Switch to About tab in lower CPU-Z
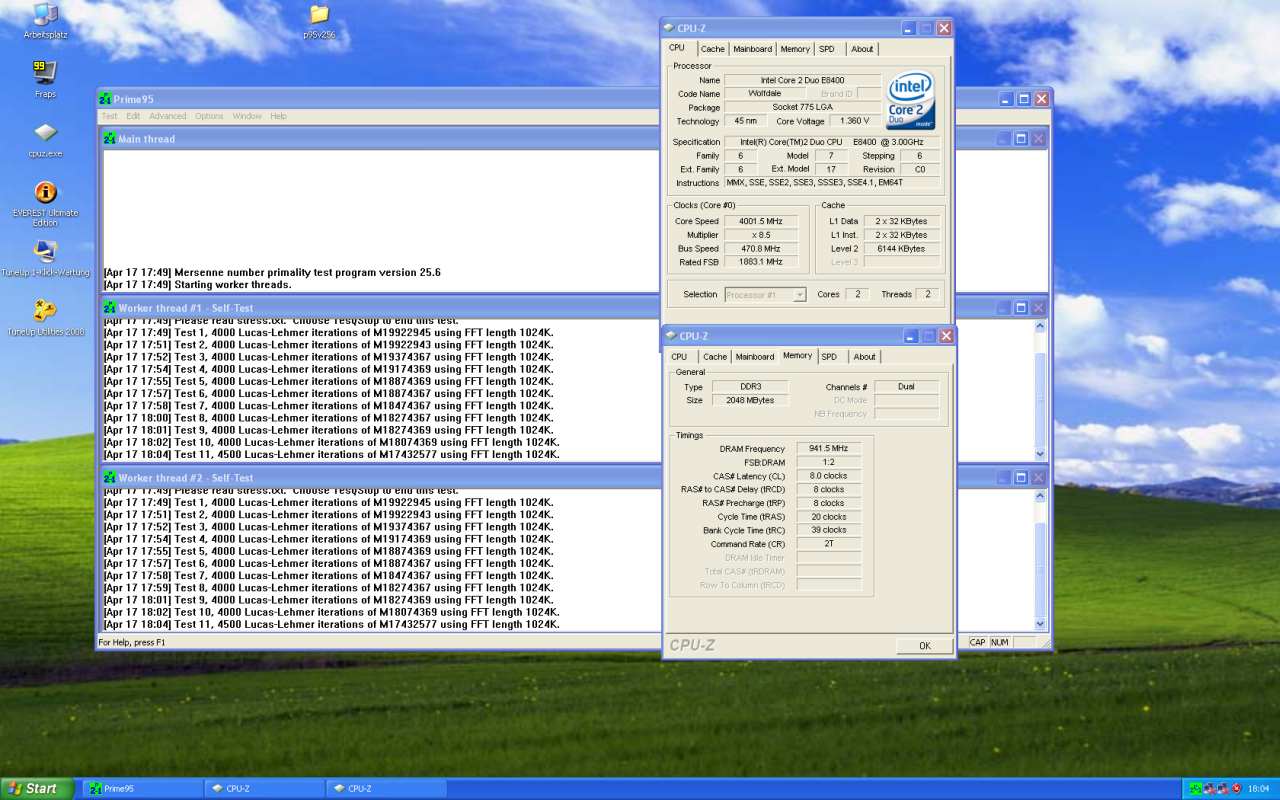The height and width of the screenshot is (800, 1280). [x=864, y=357]
